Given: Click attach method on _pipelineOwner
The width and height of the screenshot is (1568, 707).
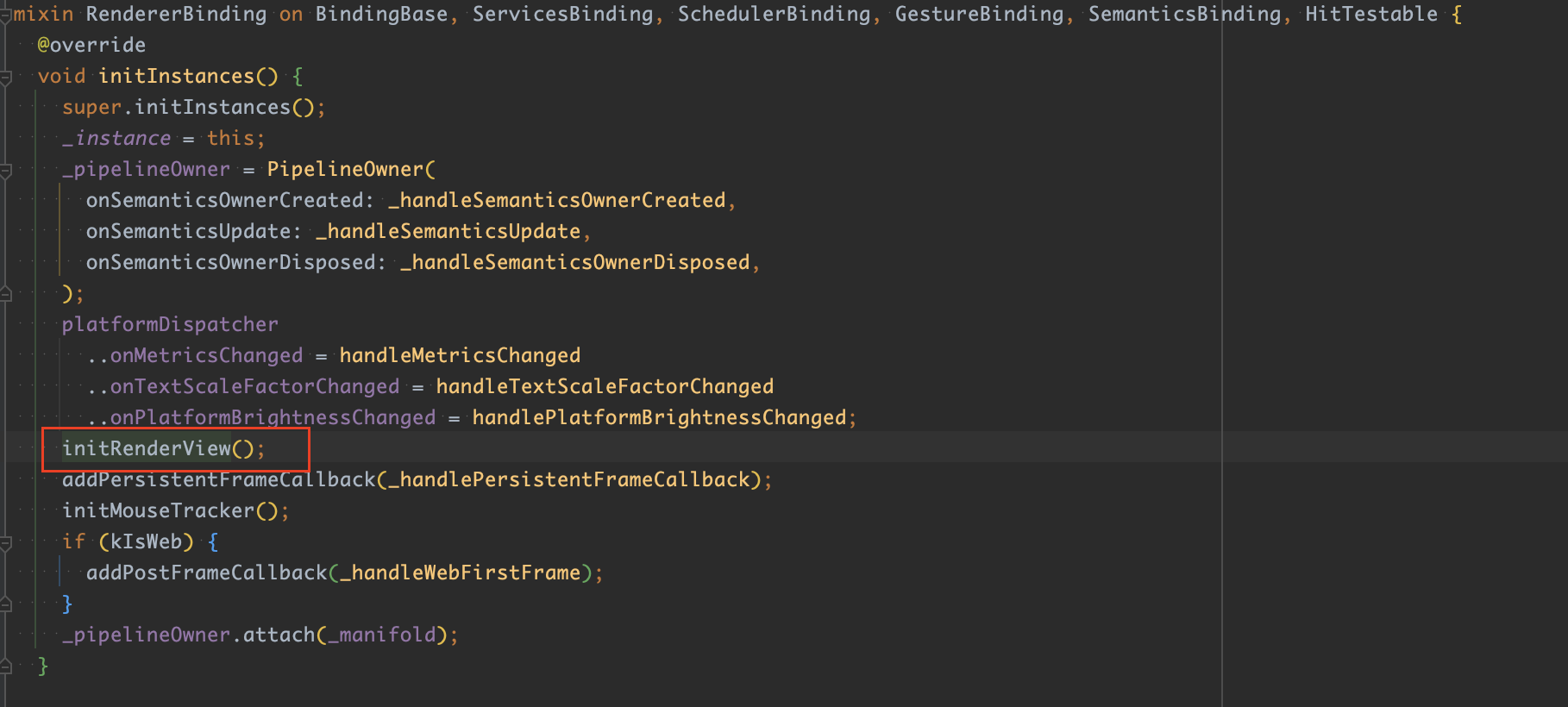Looking at the screenshot, I should pos(279,635).
